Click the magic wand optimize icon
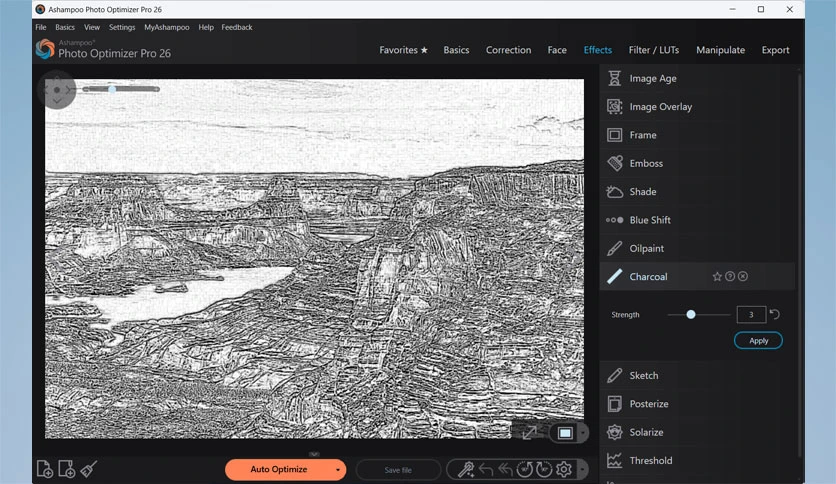This screenshot has height=484, width=836. tap(465, 469)
